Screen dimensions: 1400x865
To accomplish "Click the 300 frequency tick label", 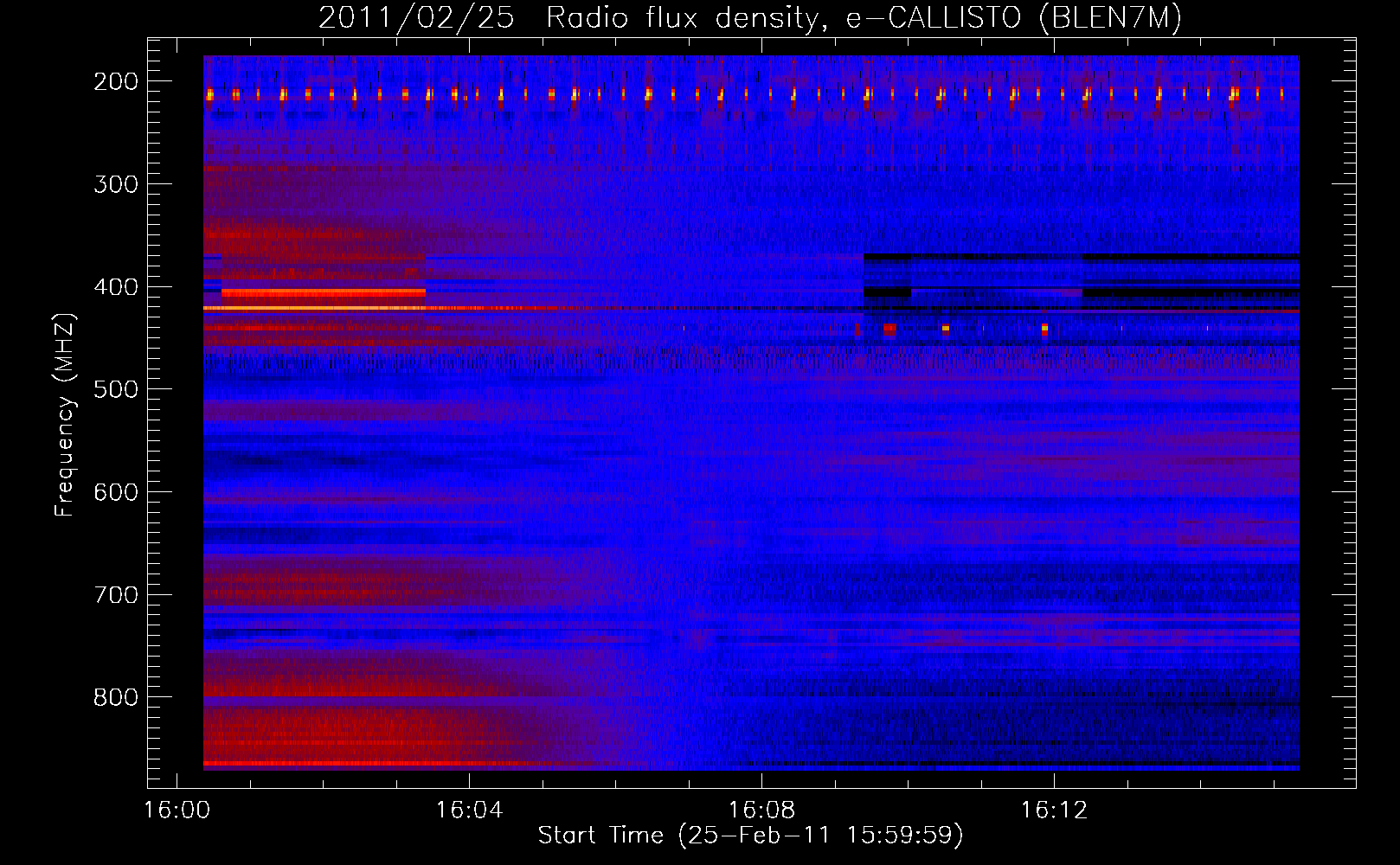I will tap(116, 184).
